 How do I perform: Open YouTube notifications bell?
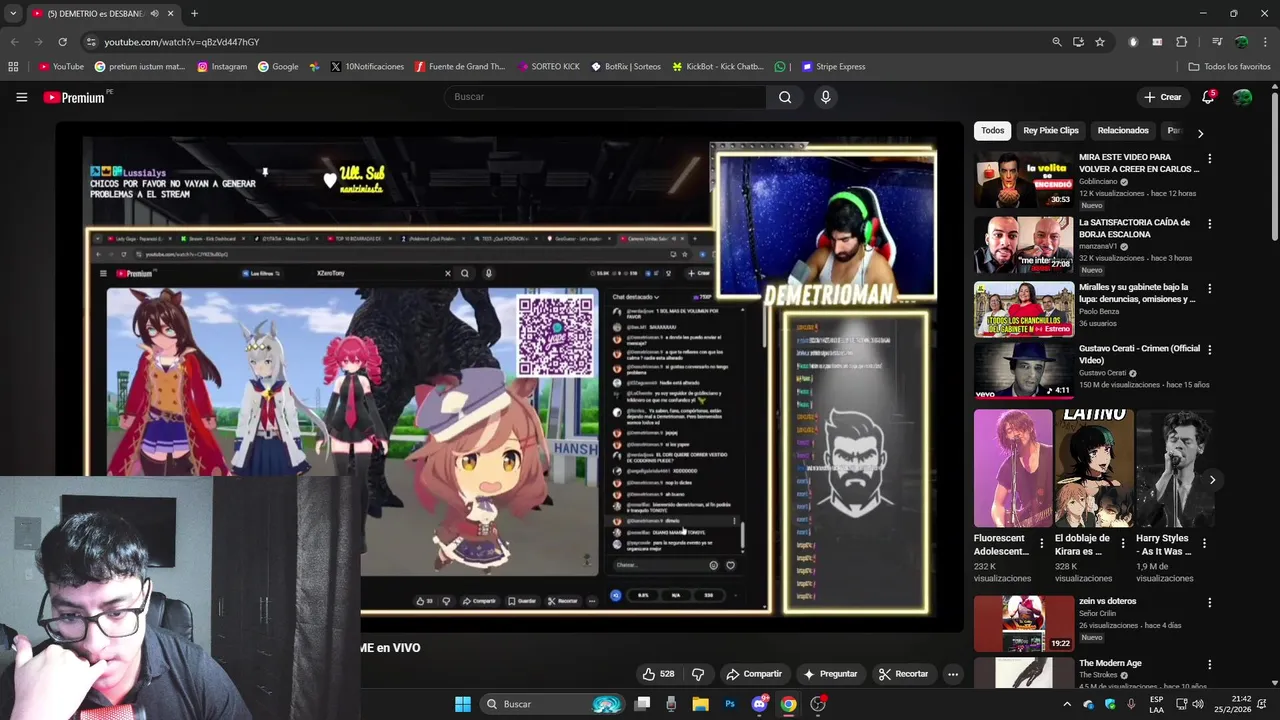point(1208,97)
